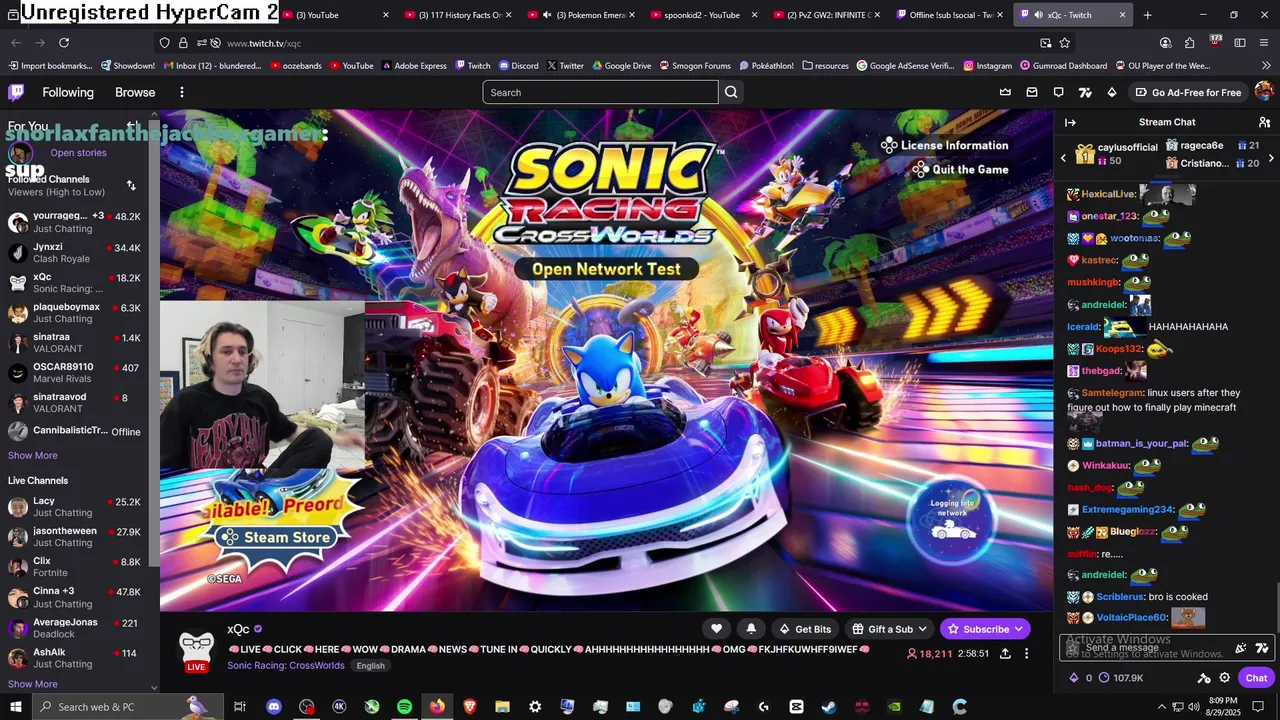
Task: Collapse the left For You sidebar
Action: pos(132,126)
